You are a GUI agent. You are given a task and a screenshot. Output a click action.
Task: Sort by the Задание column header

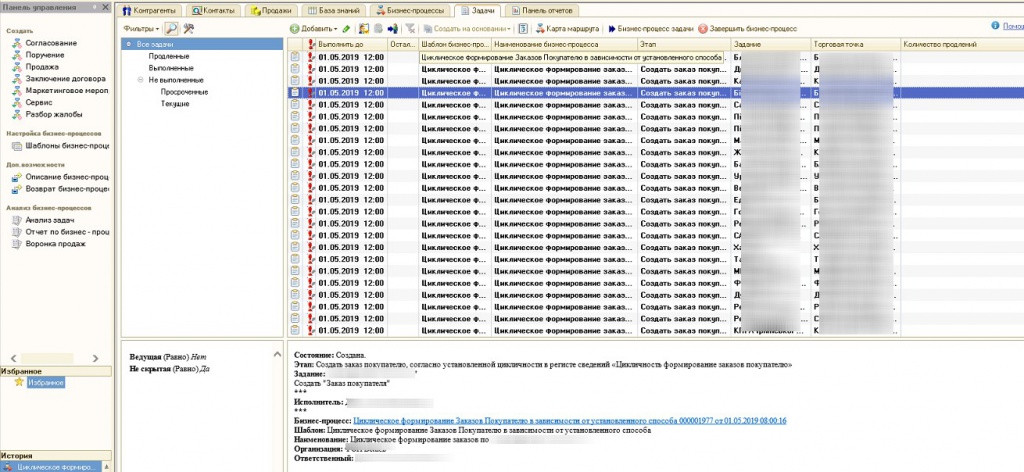coord(771,44)
